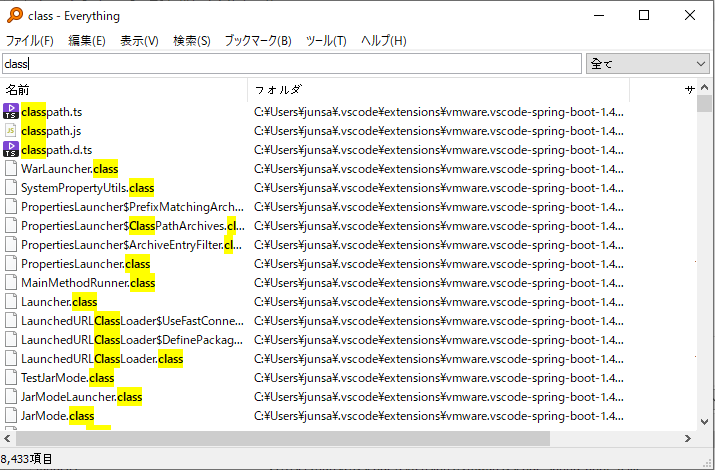Click the file icon next to JarModeLauncher.class
The image size is (715, 470).
click(x=11, y=397)
